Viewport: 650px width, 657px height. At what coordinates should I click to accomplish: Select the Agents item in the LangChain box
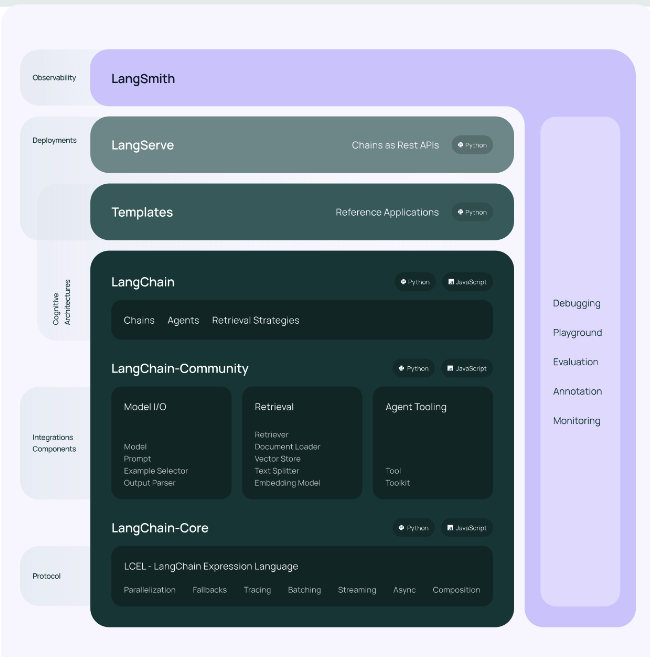pyautogui.click(x=183, y=321)
